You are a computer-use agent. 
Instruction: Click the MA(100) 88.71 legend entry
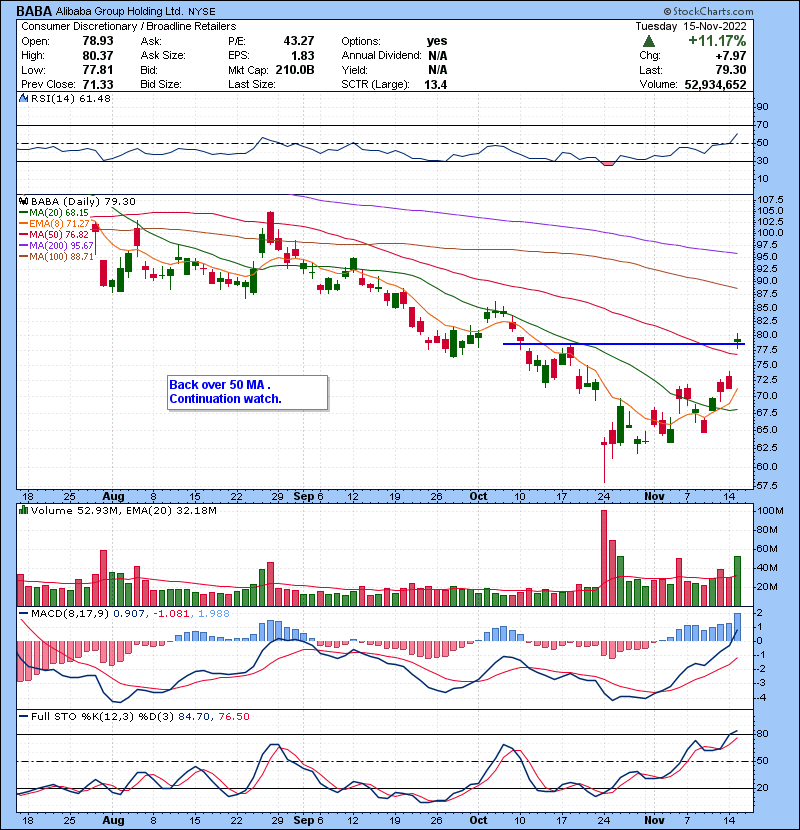pos(57,257)
